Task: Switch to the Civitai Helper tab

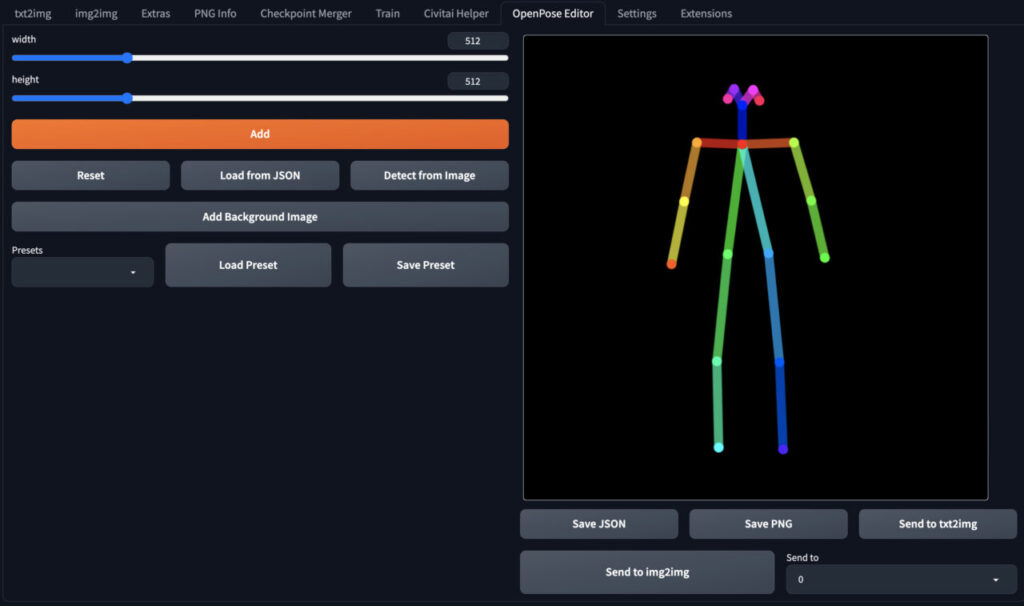Action: click(455, 13)
